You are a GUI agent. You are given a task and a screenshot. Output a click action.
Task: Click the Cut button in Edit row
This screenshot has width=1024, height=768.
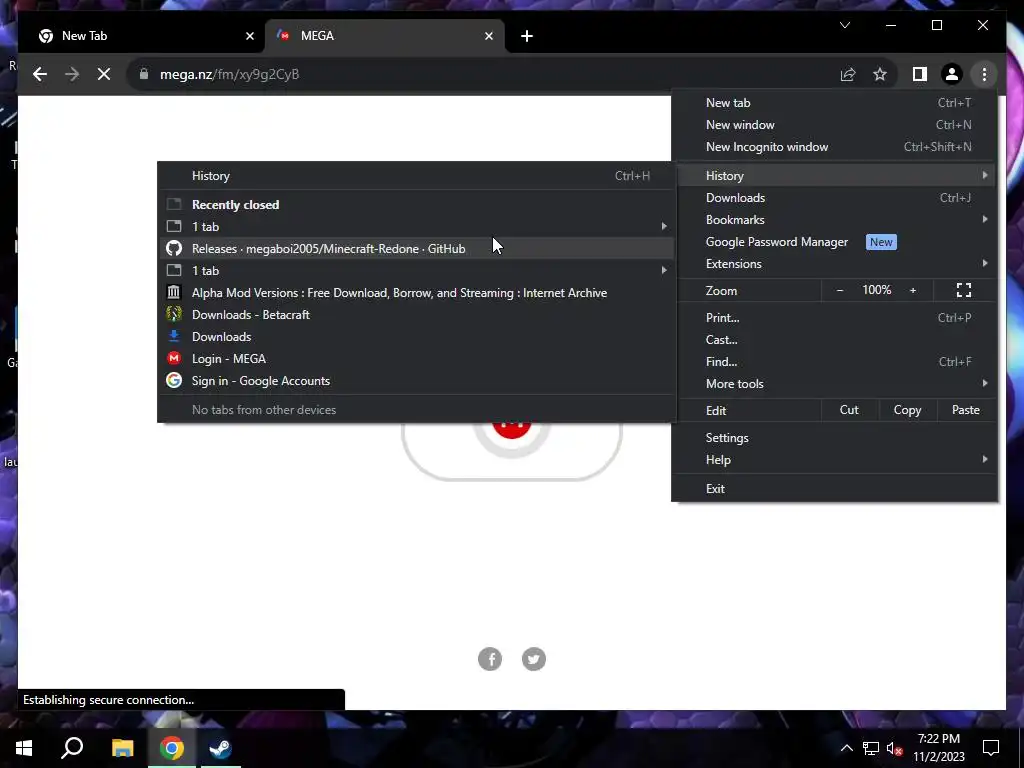click(849, 410)
